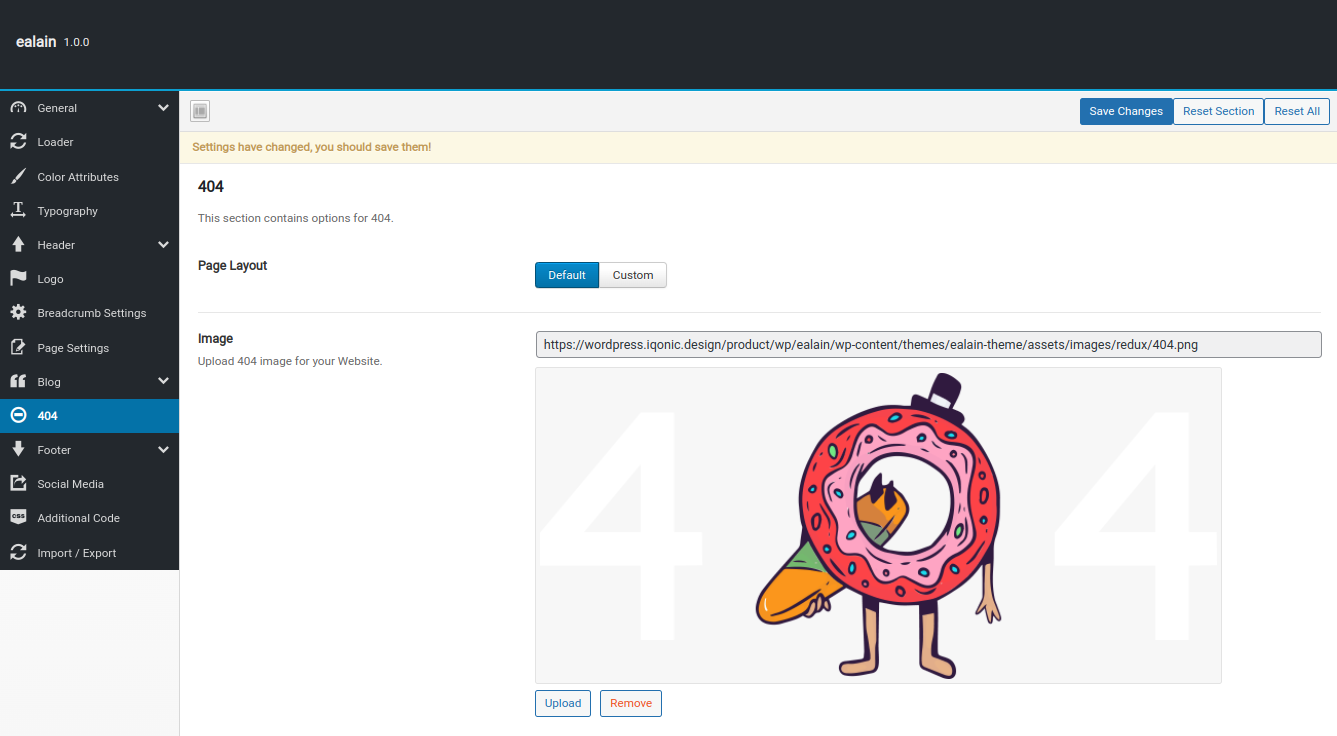Click the Reset Section button
Screen dimensions: 1337x736
pyautogui.click(x=1218, y=111)
